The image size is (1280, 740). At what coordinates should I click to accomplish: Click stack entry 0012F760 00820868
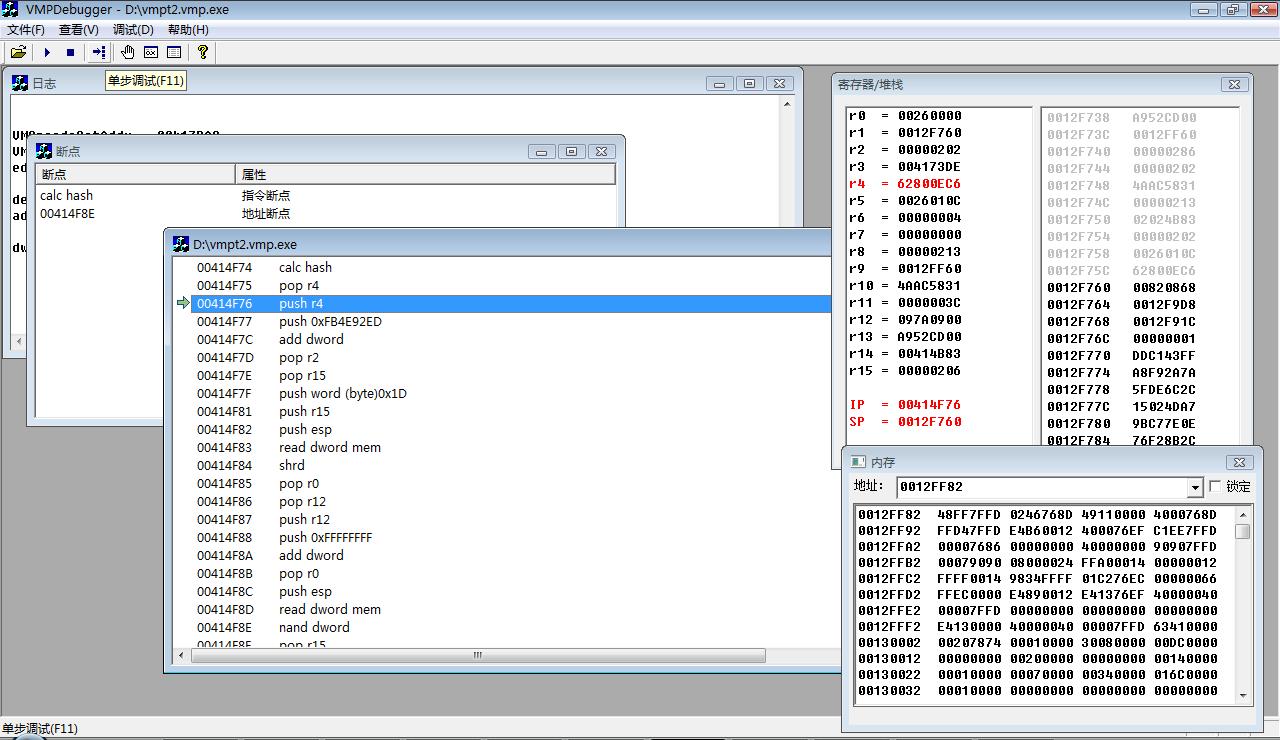pyautogui.click(x=1121, y=288)
